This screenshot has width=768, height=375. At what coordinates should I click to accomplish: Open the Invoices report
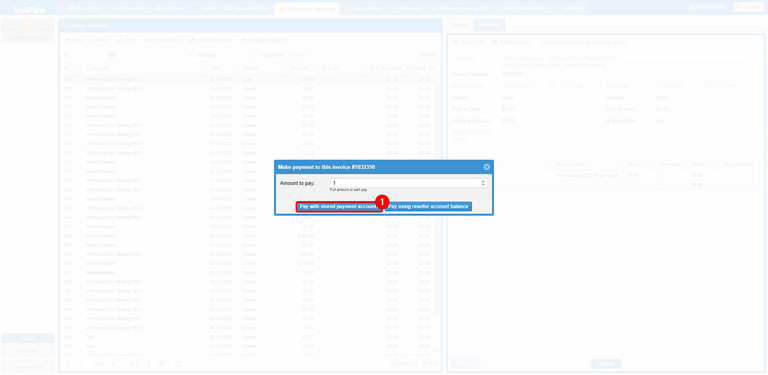pyautogui.click(x=211, y=40)
